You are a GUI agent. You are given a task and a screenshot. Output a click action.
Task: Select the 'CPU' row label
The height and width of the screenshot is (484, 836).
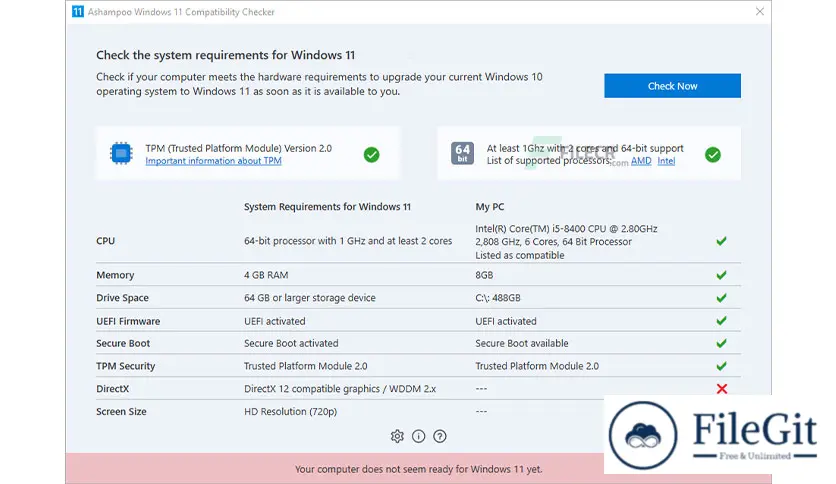tap(106, 241)
